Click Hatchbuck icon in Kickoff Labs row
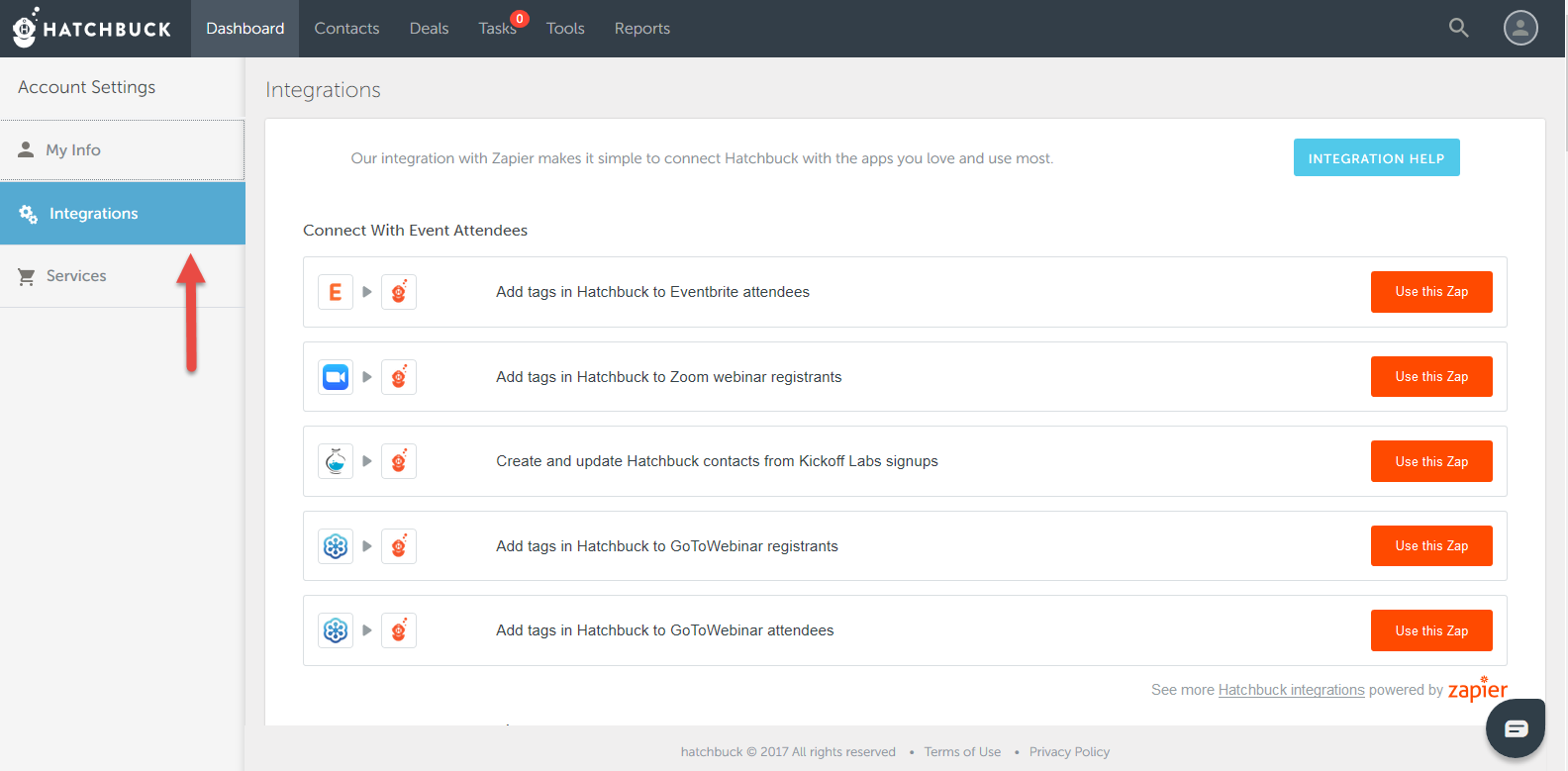This screenshot has width=1568, height=771. [399, 461]
